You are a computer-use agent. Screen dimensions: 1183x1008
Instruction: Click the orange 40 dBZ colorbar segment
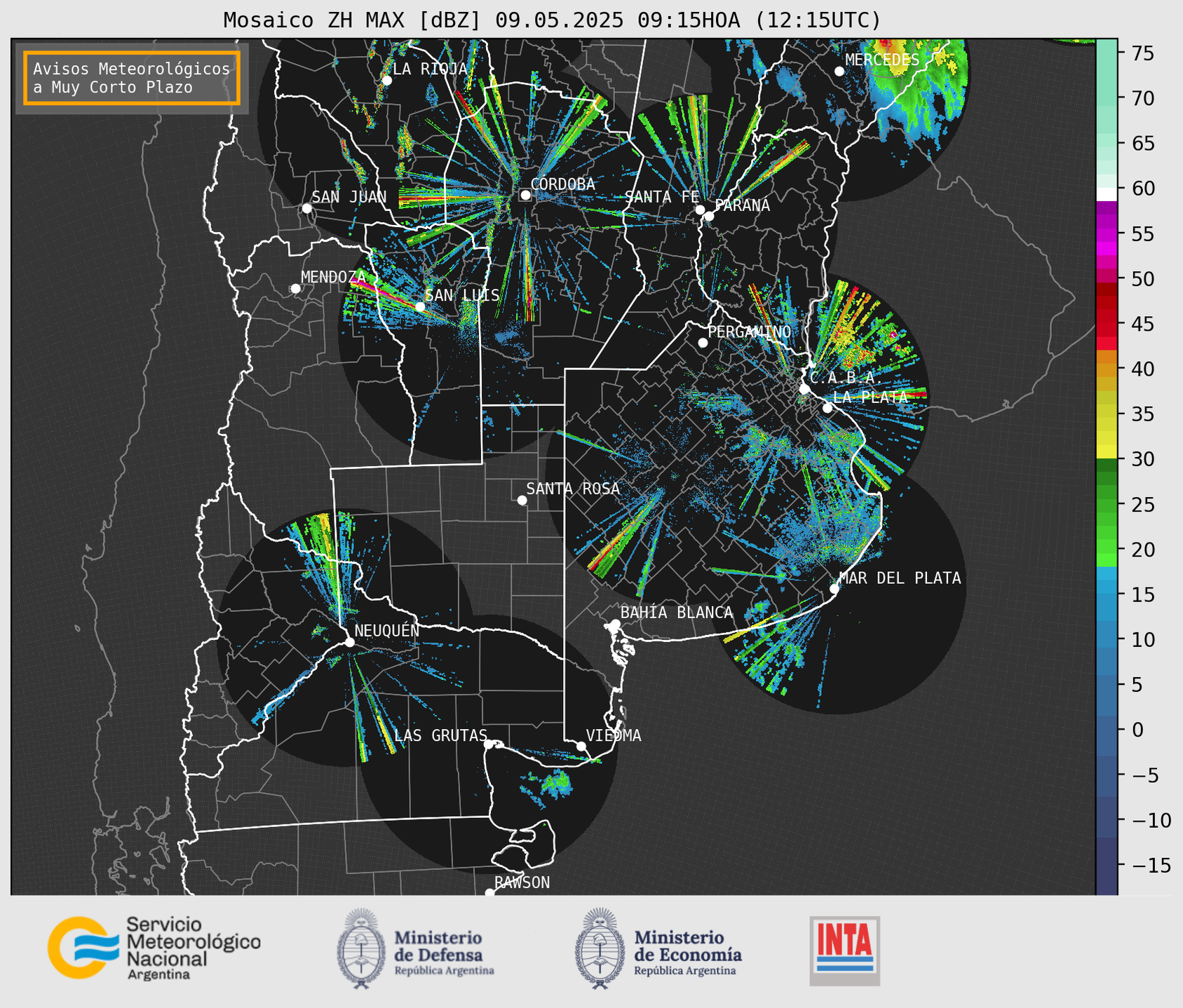1107,369
